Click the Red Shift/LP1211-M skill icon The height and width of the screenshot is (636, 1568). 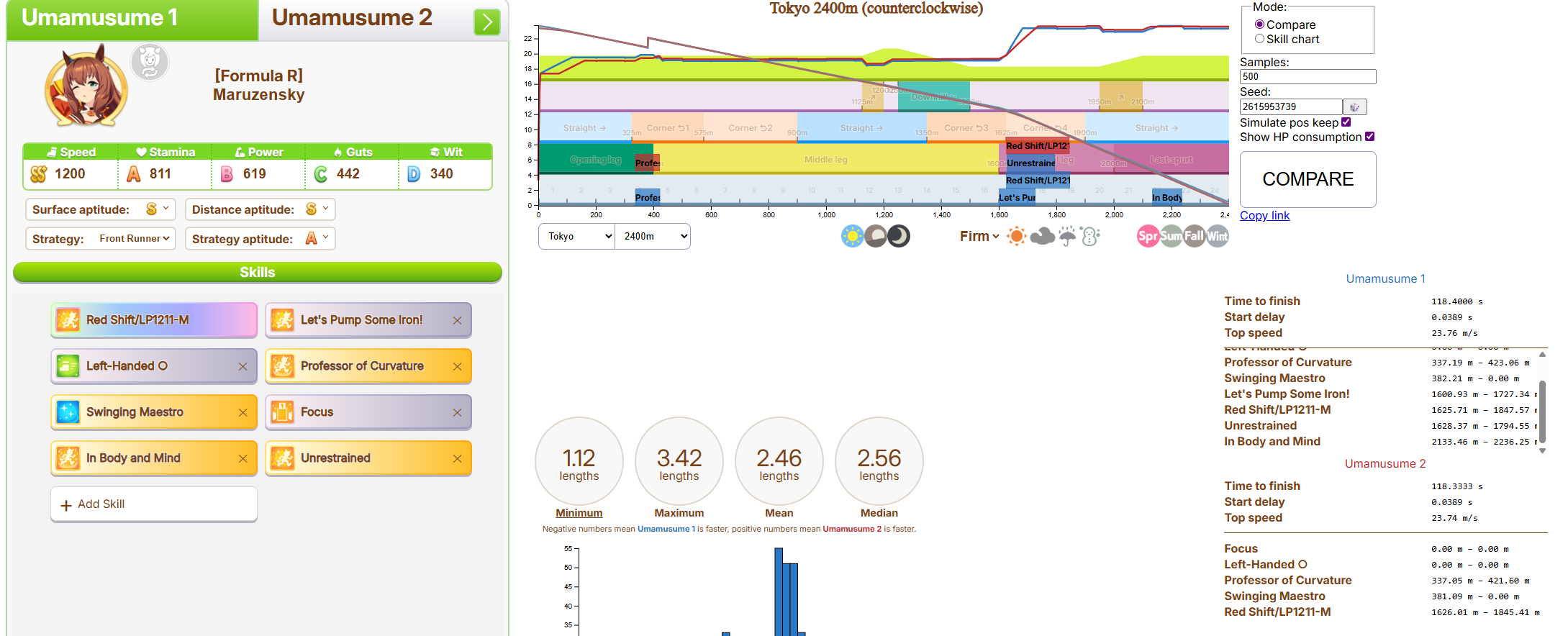68,319
